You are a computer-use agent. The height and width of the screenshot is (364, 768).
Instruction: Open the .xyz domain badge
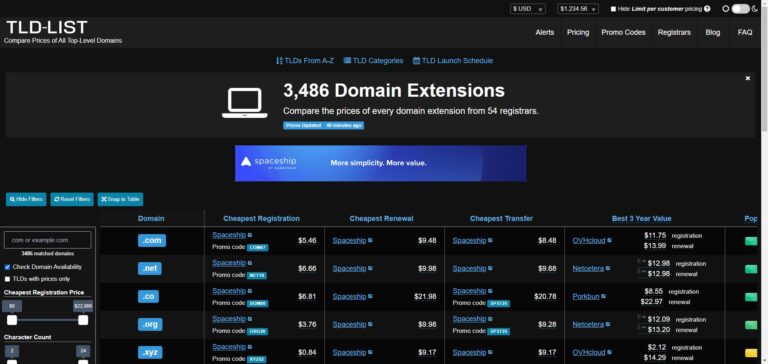point(150,352)
